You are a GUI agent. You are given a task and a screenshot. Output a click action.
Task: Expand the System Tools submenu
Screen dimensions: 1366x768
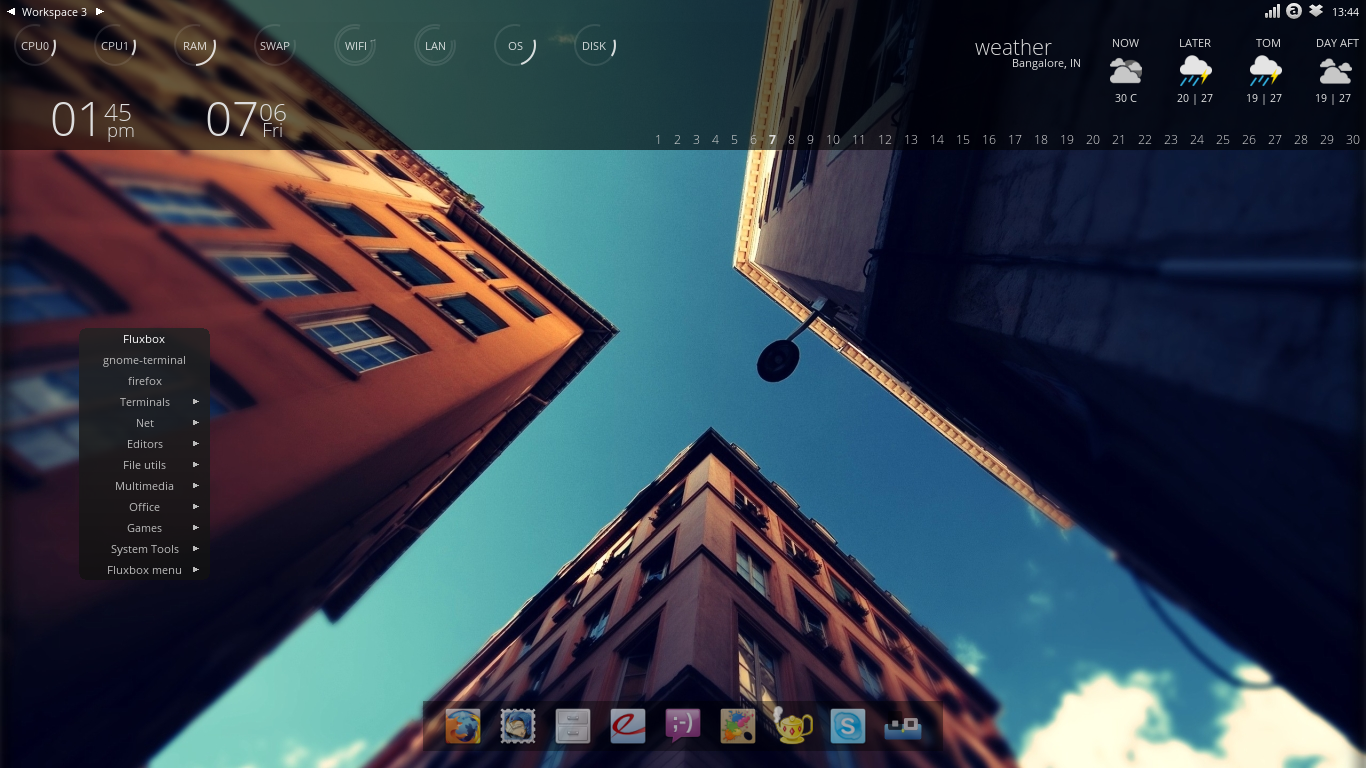(144, 548)
